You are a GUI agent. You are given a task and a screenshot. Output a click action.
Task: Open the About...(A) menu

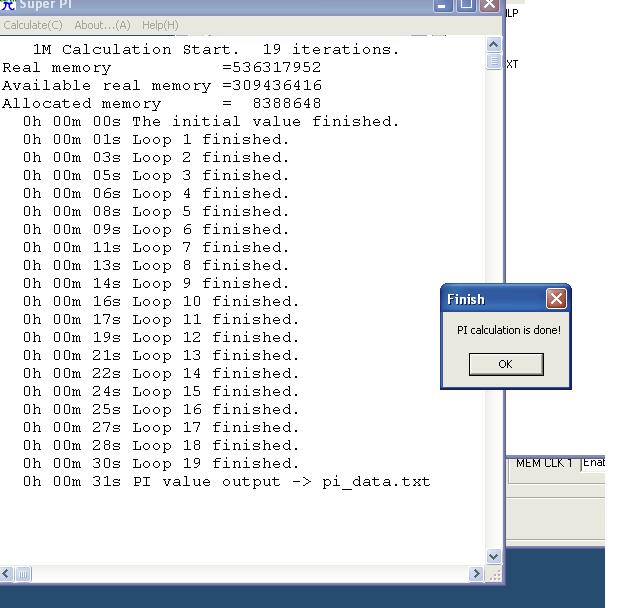(x=102, y=25)
